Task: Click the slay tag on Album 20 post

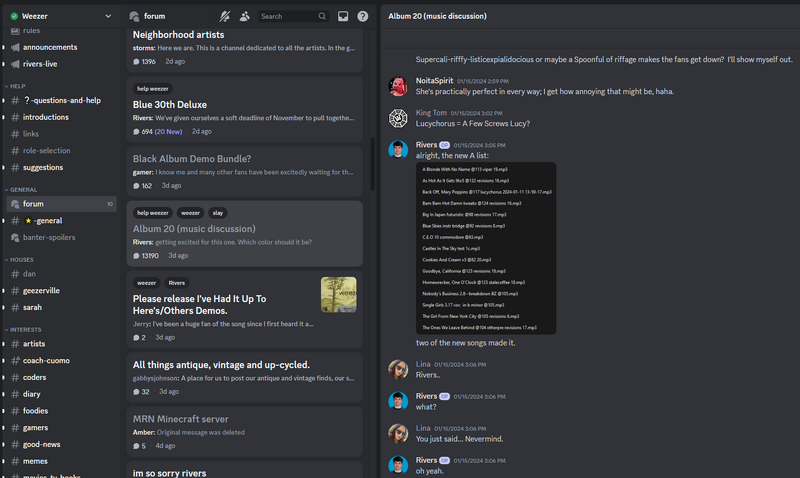Action: pos(217,212)
